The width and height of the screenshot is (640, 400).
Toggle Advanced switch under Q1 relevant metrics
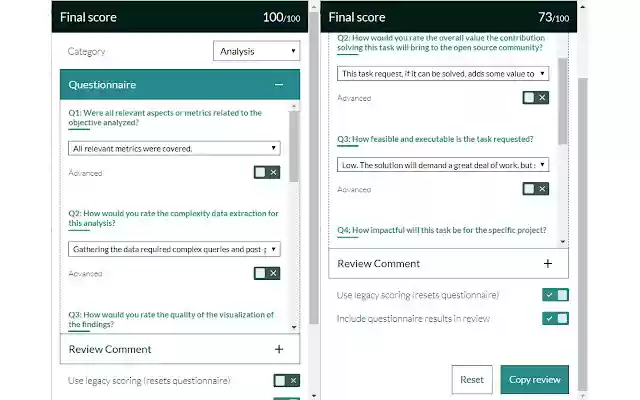coord(267,172)
